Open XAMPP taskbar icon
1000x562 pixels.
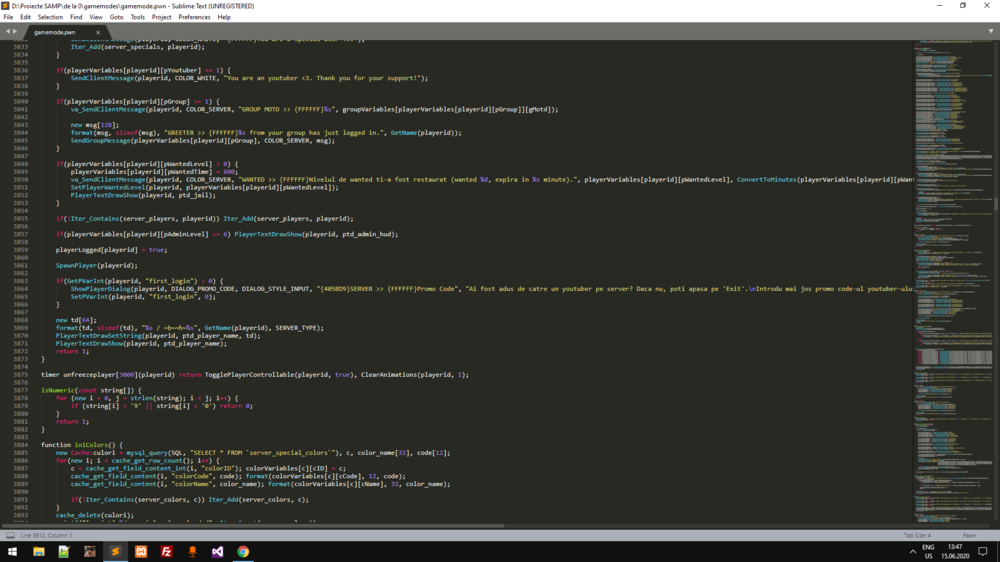[141, 551]
